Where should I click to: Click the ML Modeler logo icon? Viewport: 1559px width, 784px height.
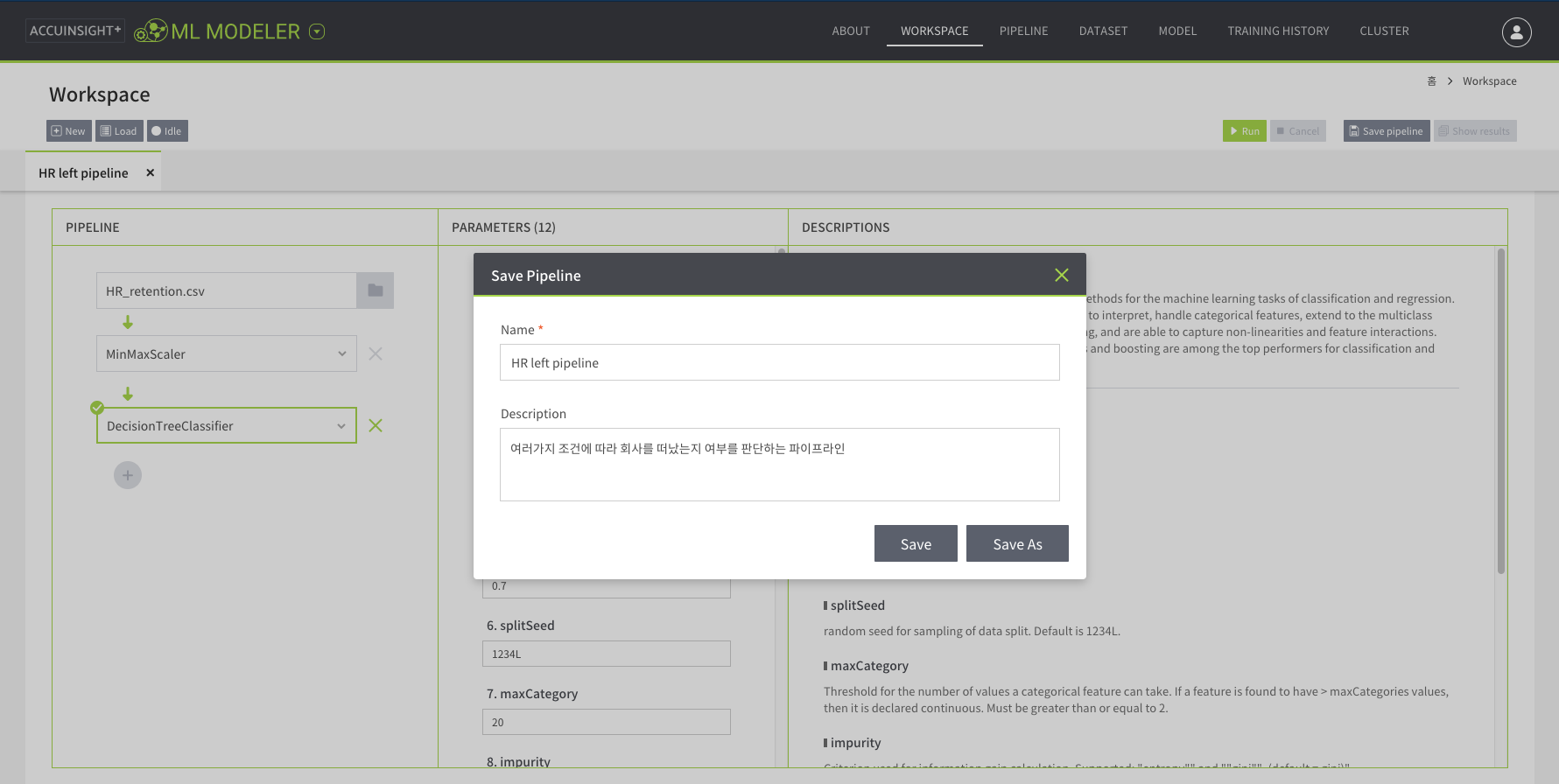coord(151,31)
